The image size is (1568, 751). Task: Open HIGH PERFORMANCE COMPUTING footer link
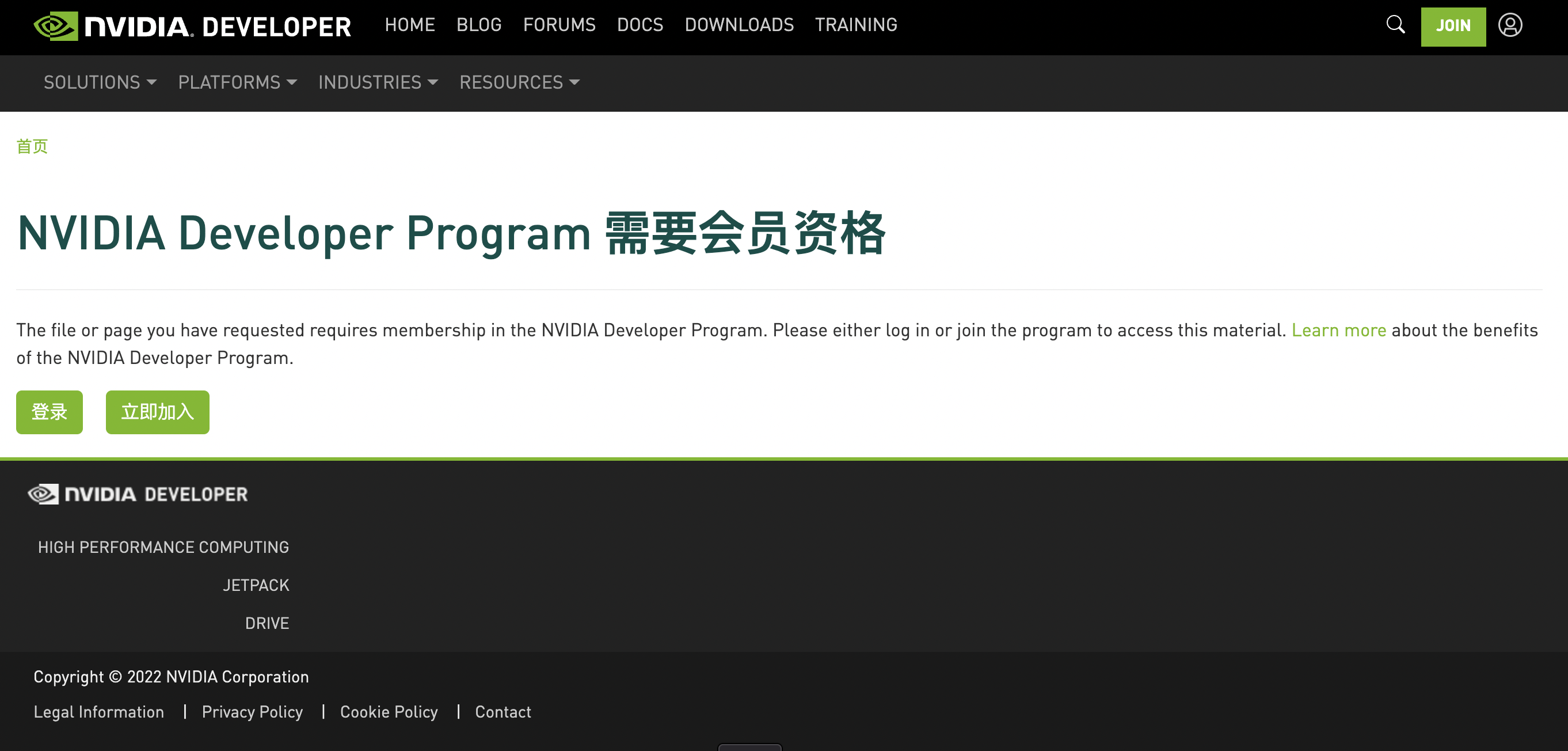coord(163,547)
